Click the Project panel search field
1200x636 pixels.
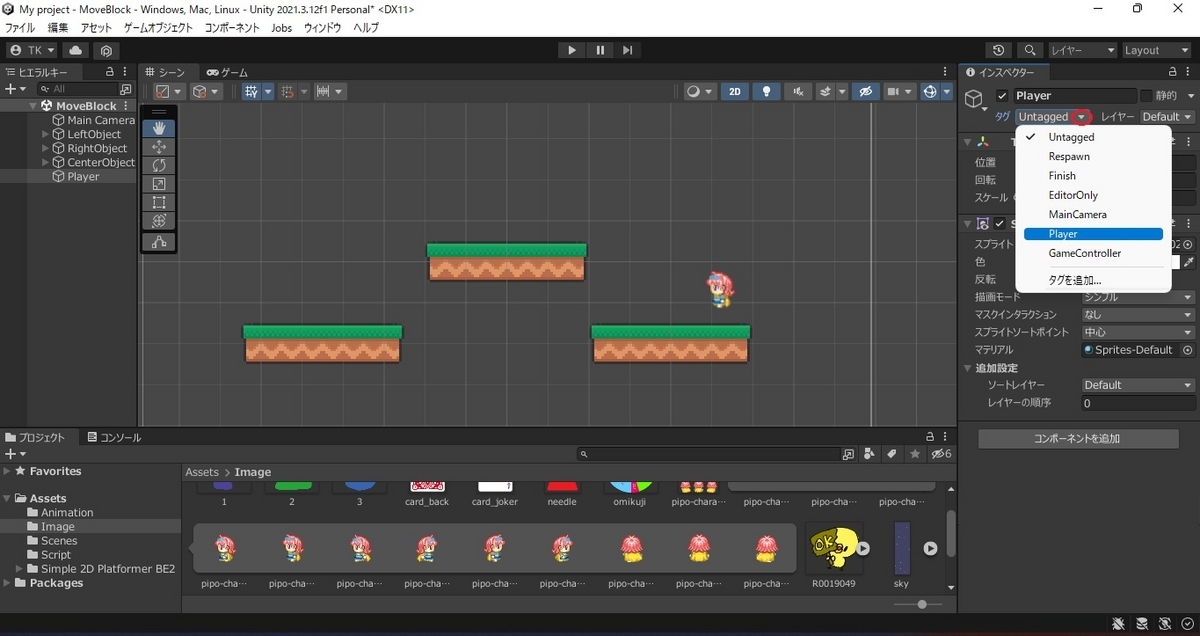click(x=710, y=454)
